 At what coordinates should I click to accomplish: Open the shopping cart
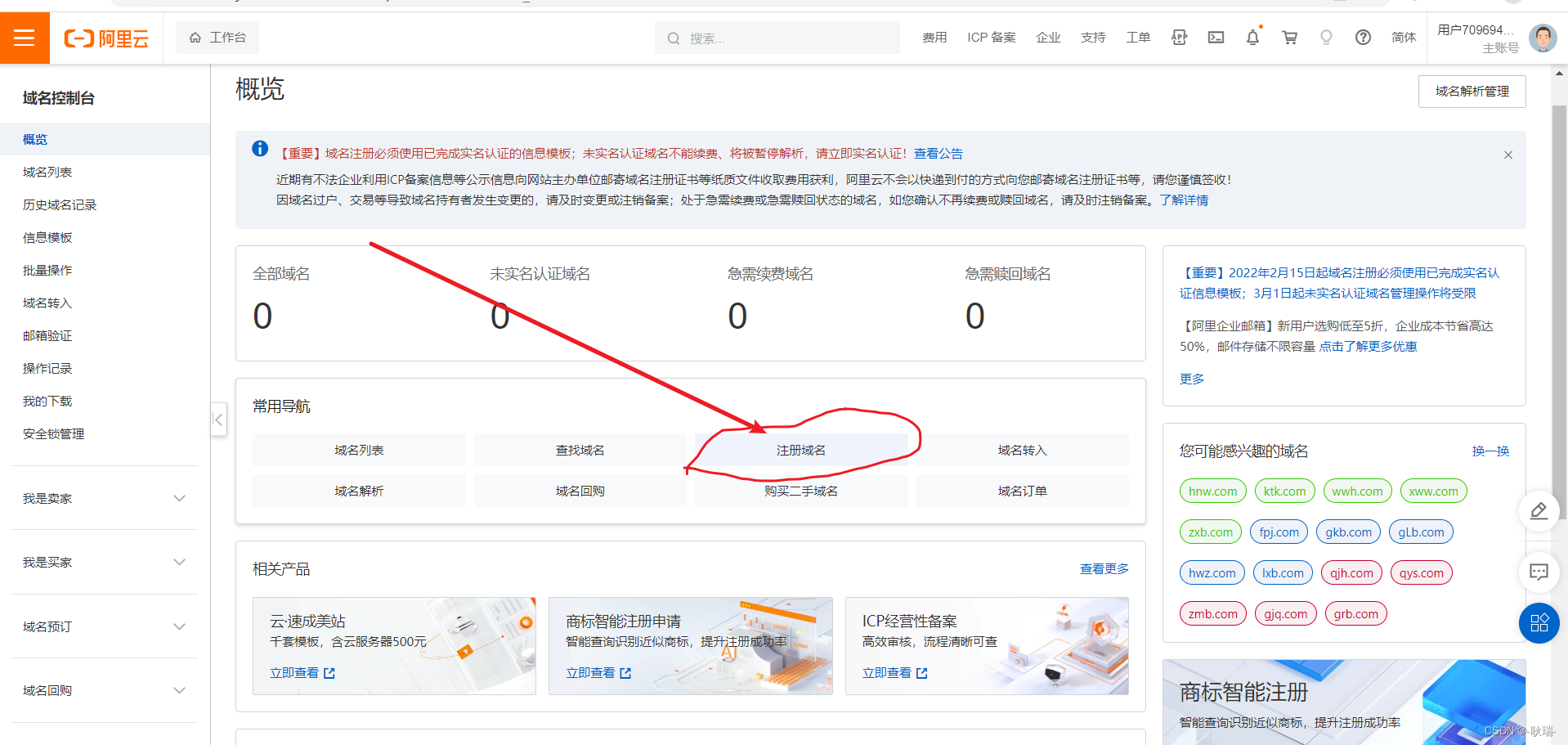pos(1289,38)
